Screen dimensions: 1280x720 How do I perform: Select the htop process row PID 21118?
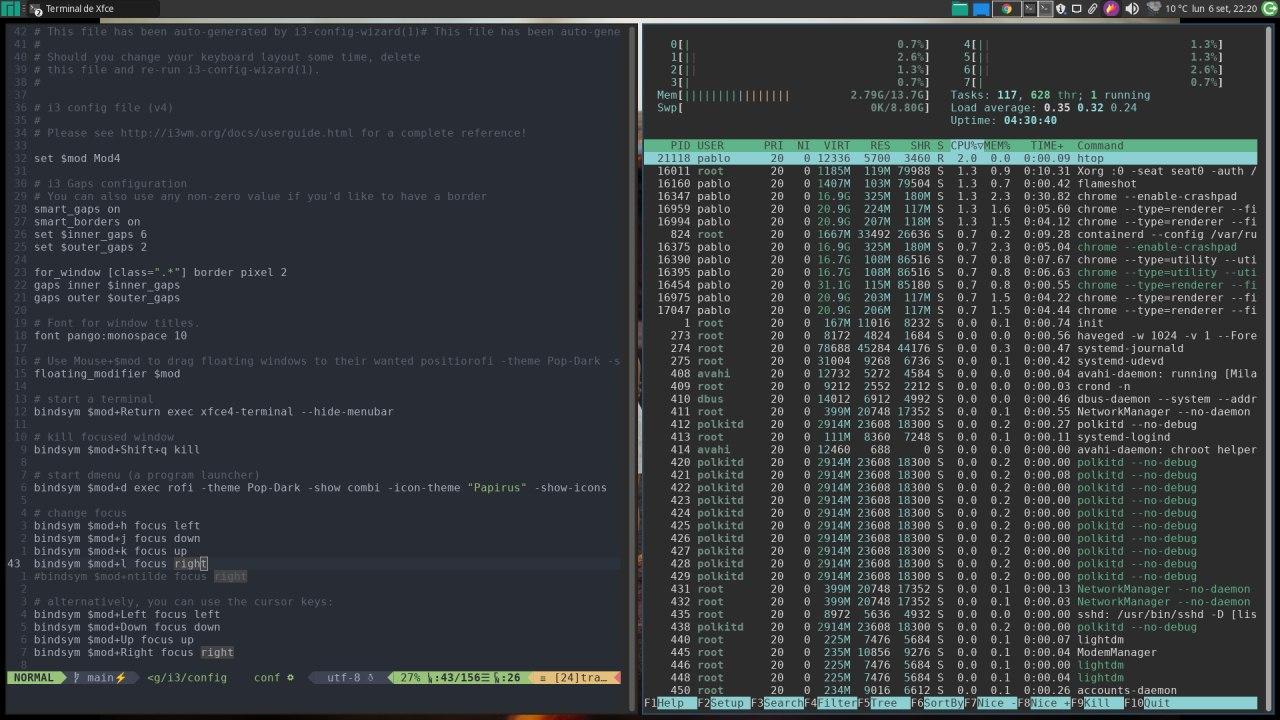pos(950,158)
